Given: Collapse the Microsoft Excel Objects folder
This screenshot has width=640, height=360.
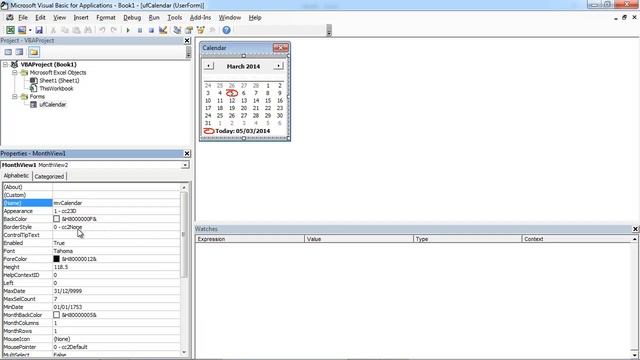Looking at the screenshot, I should point(15,73).
